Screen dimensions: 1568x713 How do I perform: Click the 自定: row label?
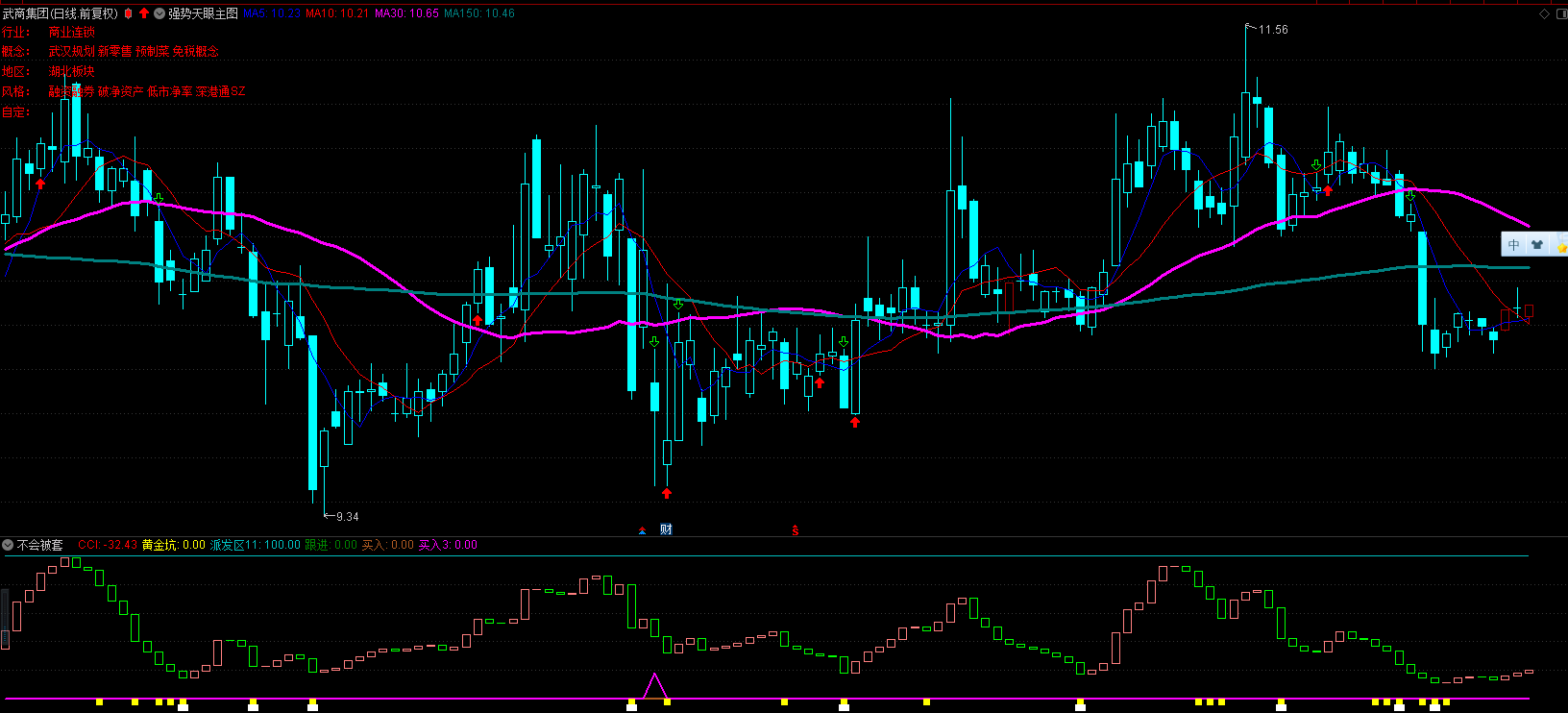tap(15, 111)
